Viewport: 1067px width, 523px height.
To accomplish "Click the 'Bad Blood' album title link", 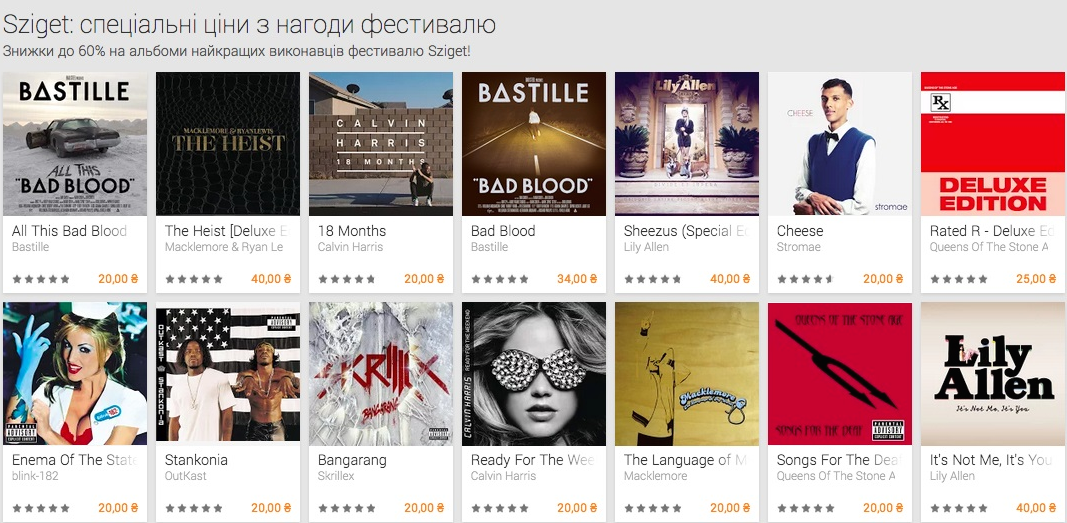I will 503,231.
